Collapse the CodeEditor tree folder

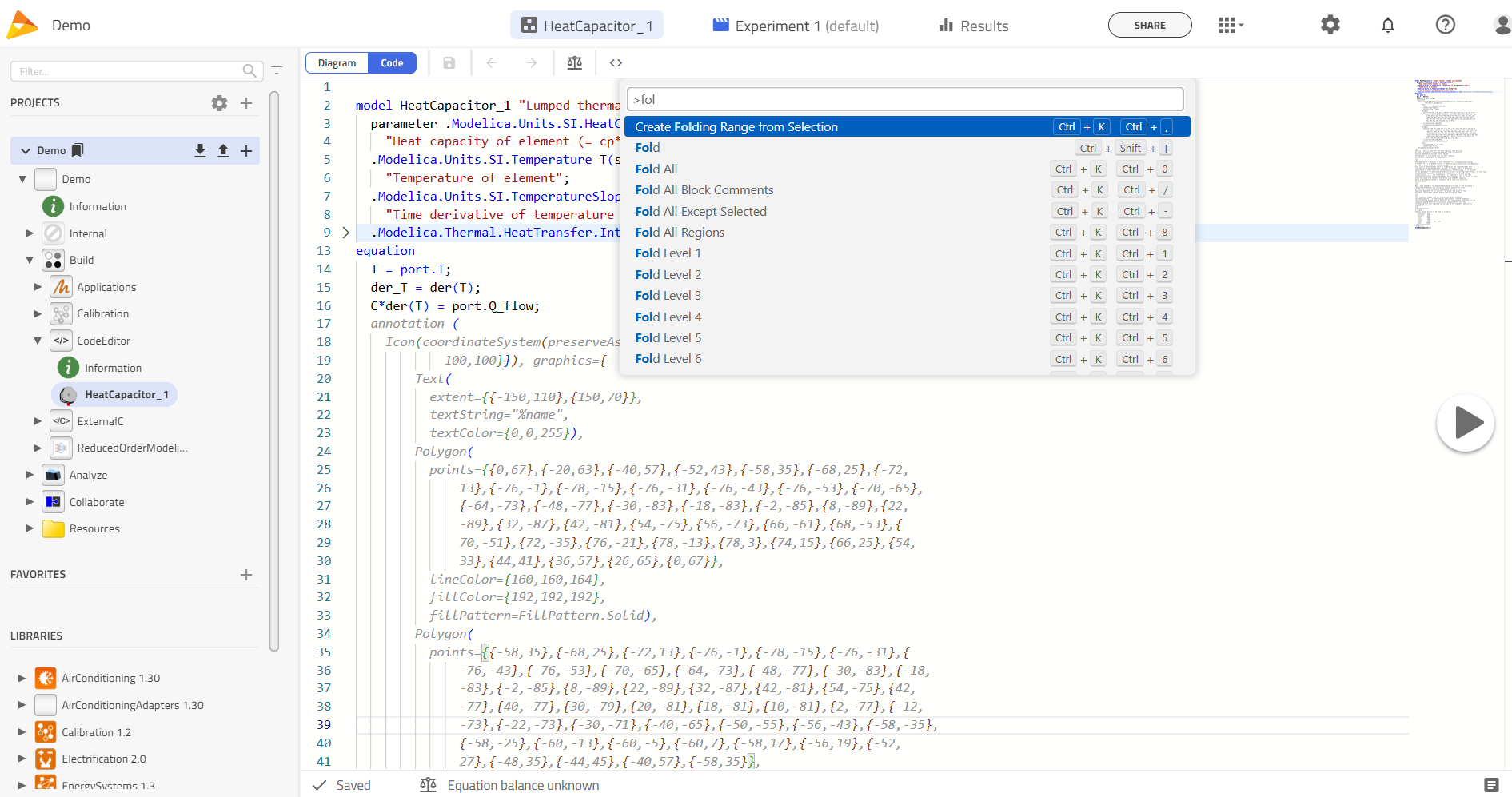point(38,341)
